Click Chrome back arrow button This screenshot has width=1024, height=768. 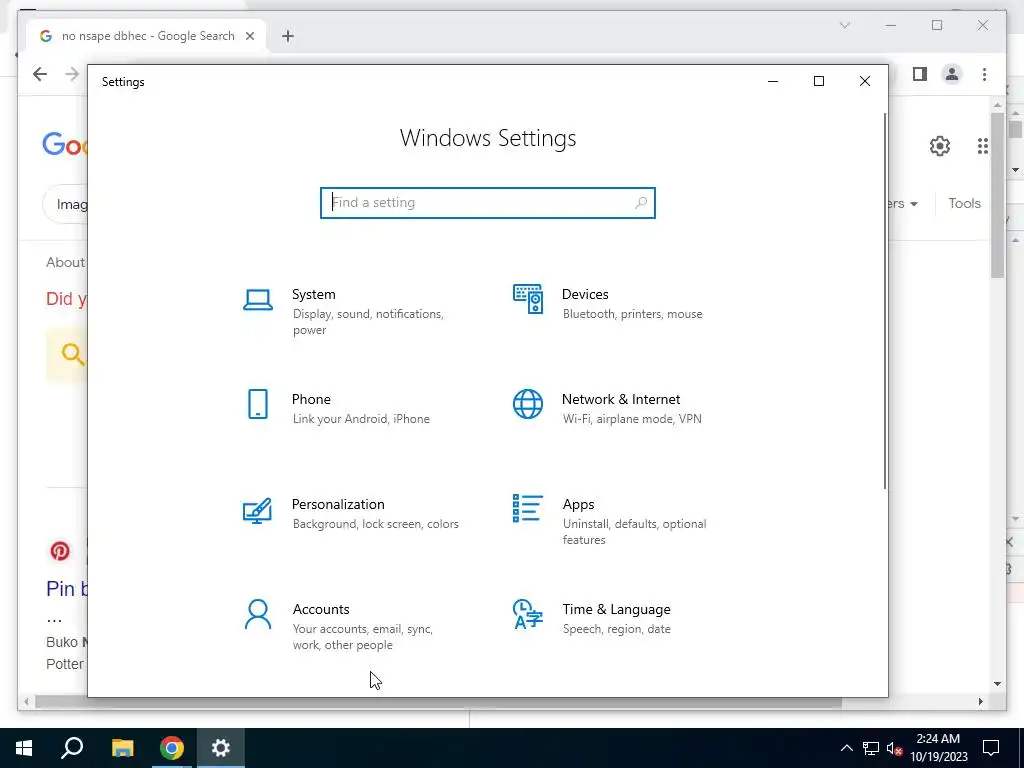(x=40, y=74)
